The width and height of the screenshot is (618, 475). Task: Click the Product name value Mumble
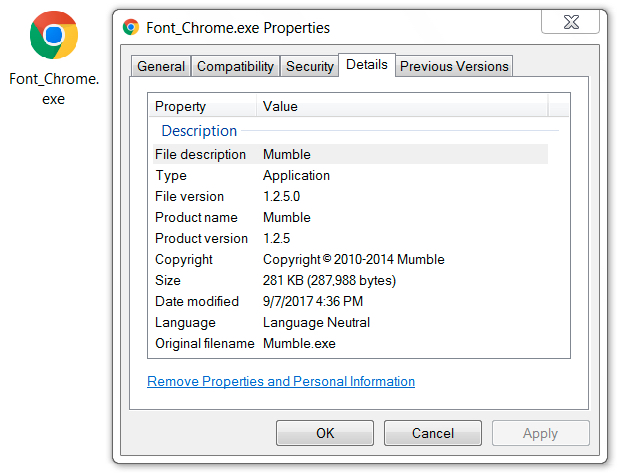[287, 217]
